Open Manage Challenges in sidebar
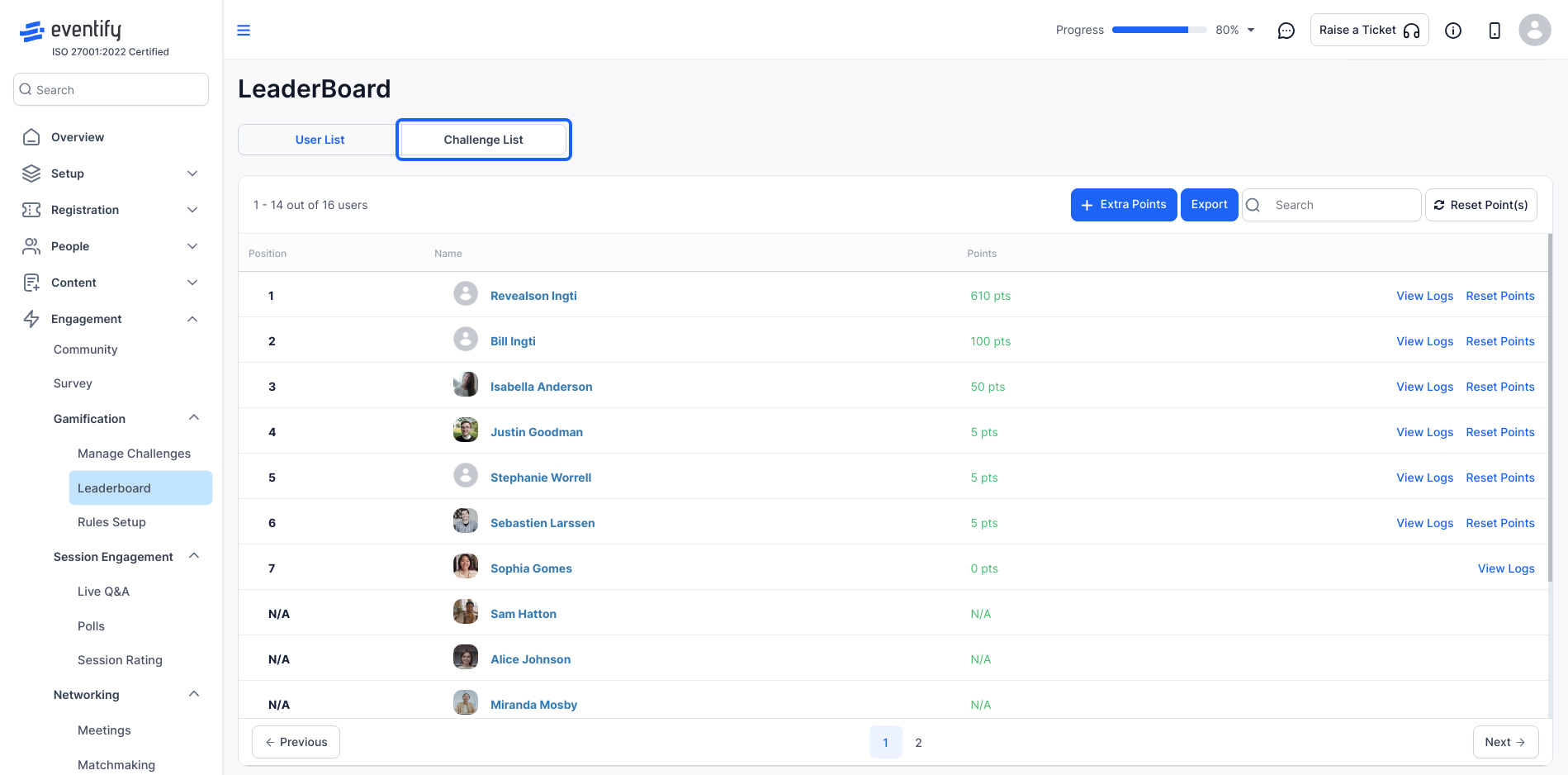This screenshot has width=1568, height=775. [134, 454]
